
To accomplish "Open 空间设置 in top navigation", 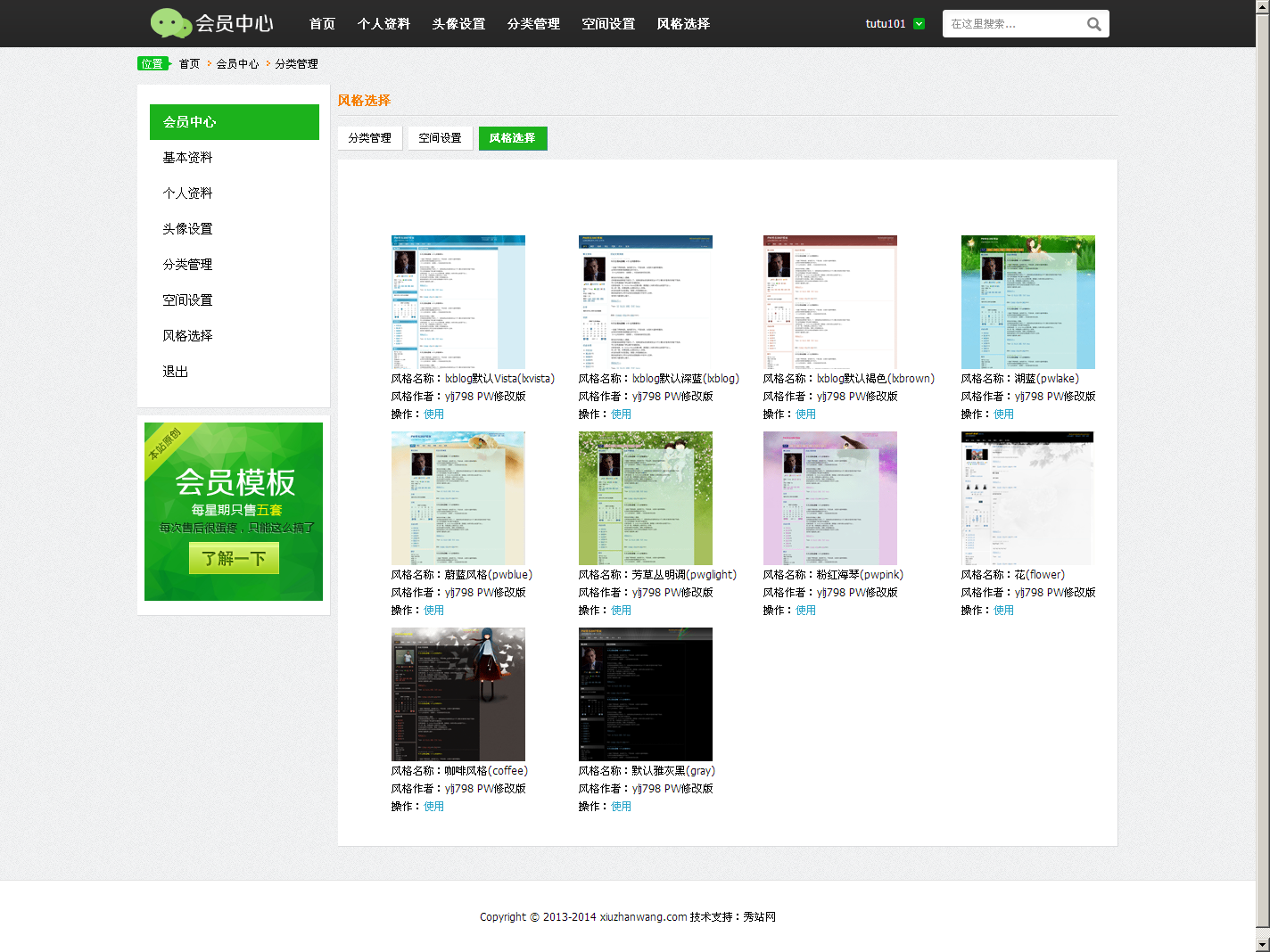I will point(608,24).
